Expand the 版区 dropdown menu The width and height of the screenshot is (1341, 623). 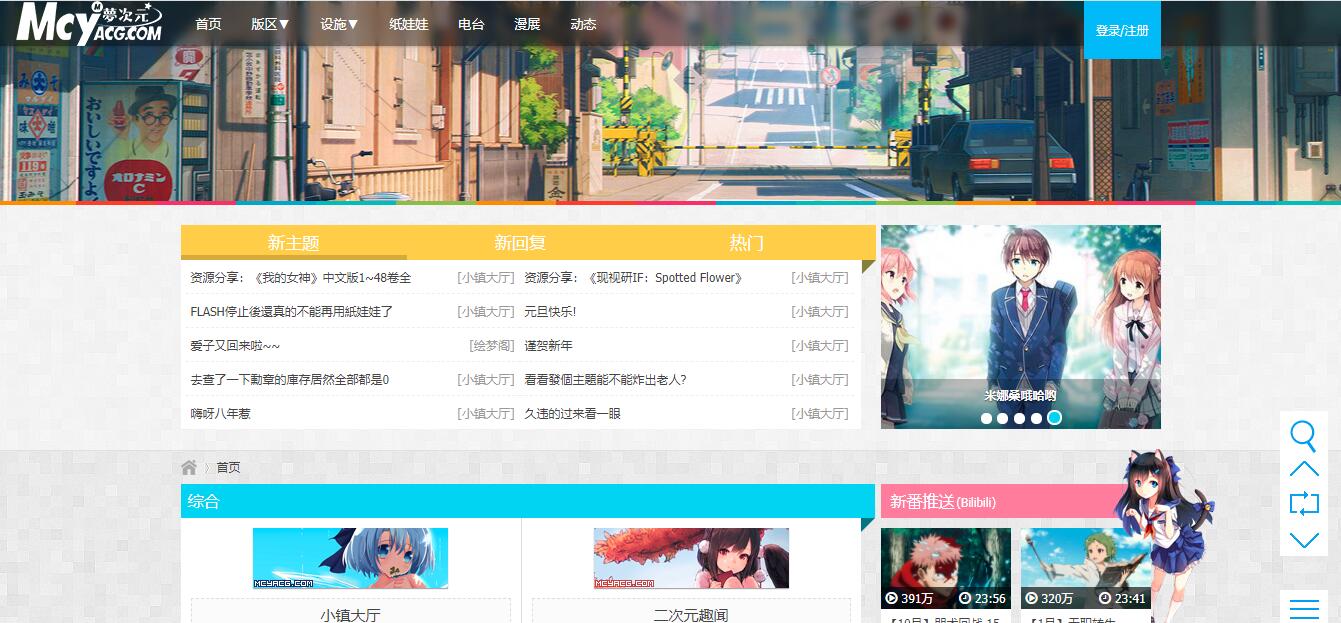point(270,24)
